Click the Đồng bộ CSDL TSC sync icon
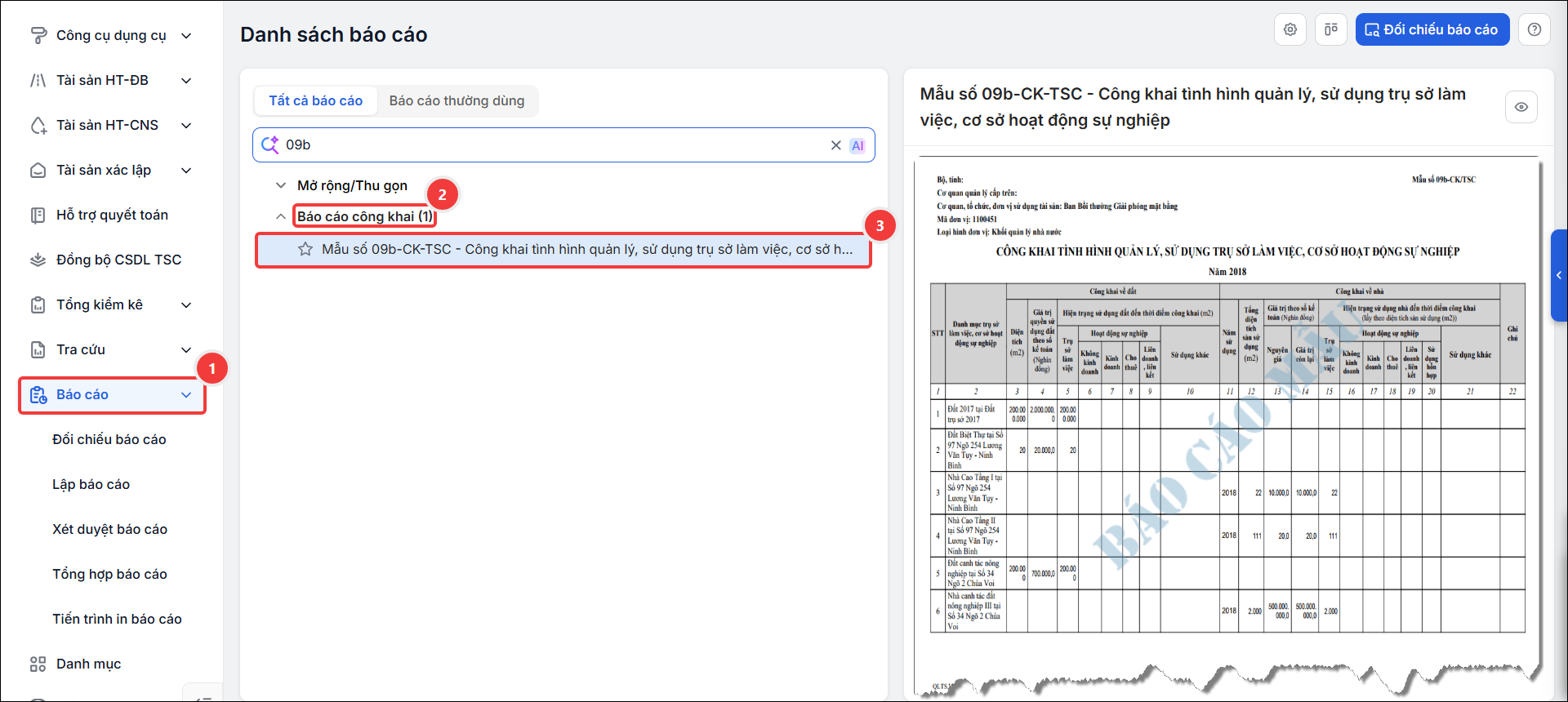This screenshot has height=702, width=1568. [x=38, y=260]
